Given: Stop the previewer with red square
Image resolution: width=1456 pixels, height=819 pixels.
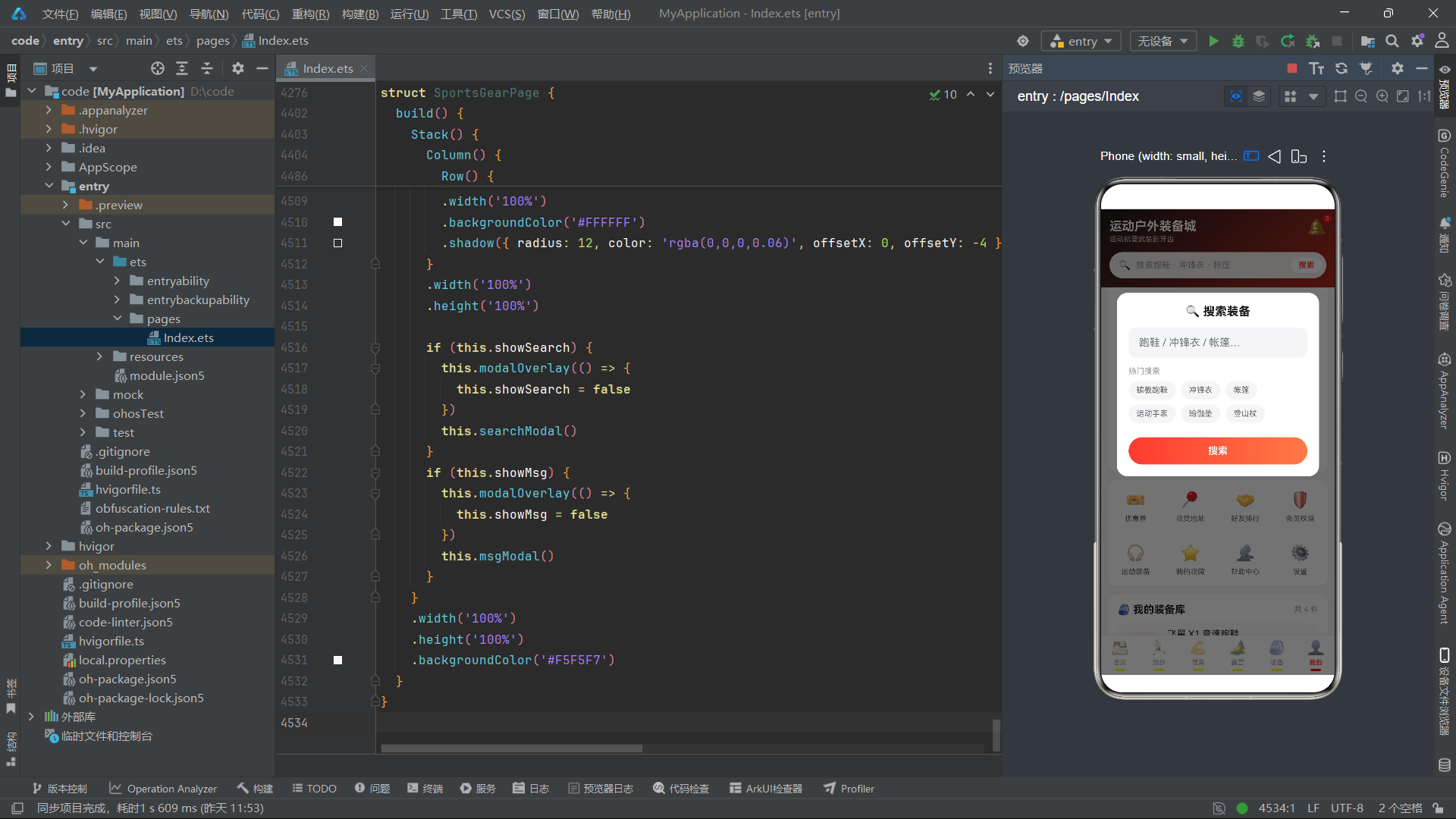Looking at the screenshot, I should point(1292,68).
